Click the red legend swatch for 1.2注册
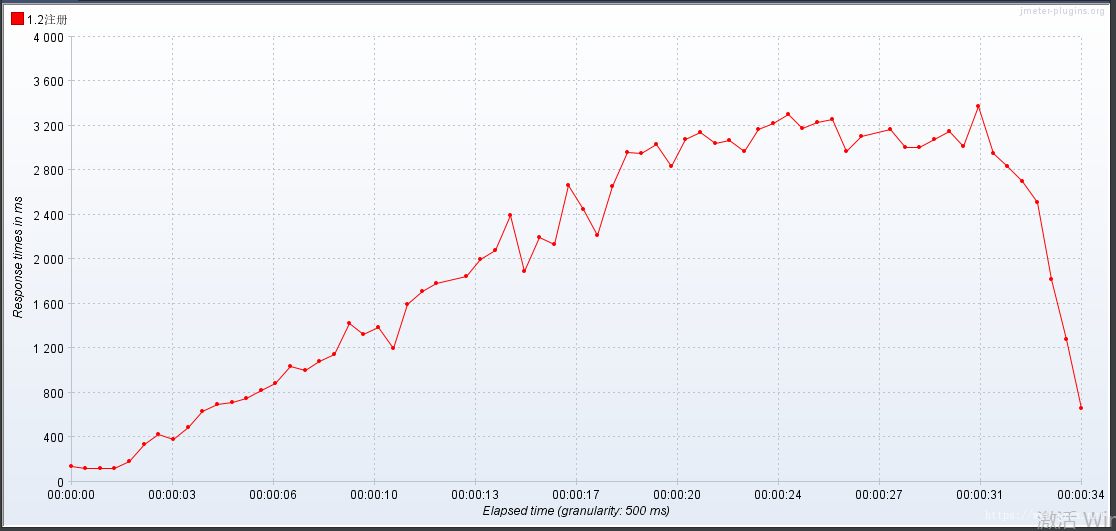 17,19
